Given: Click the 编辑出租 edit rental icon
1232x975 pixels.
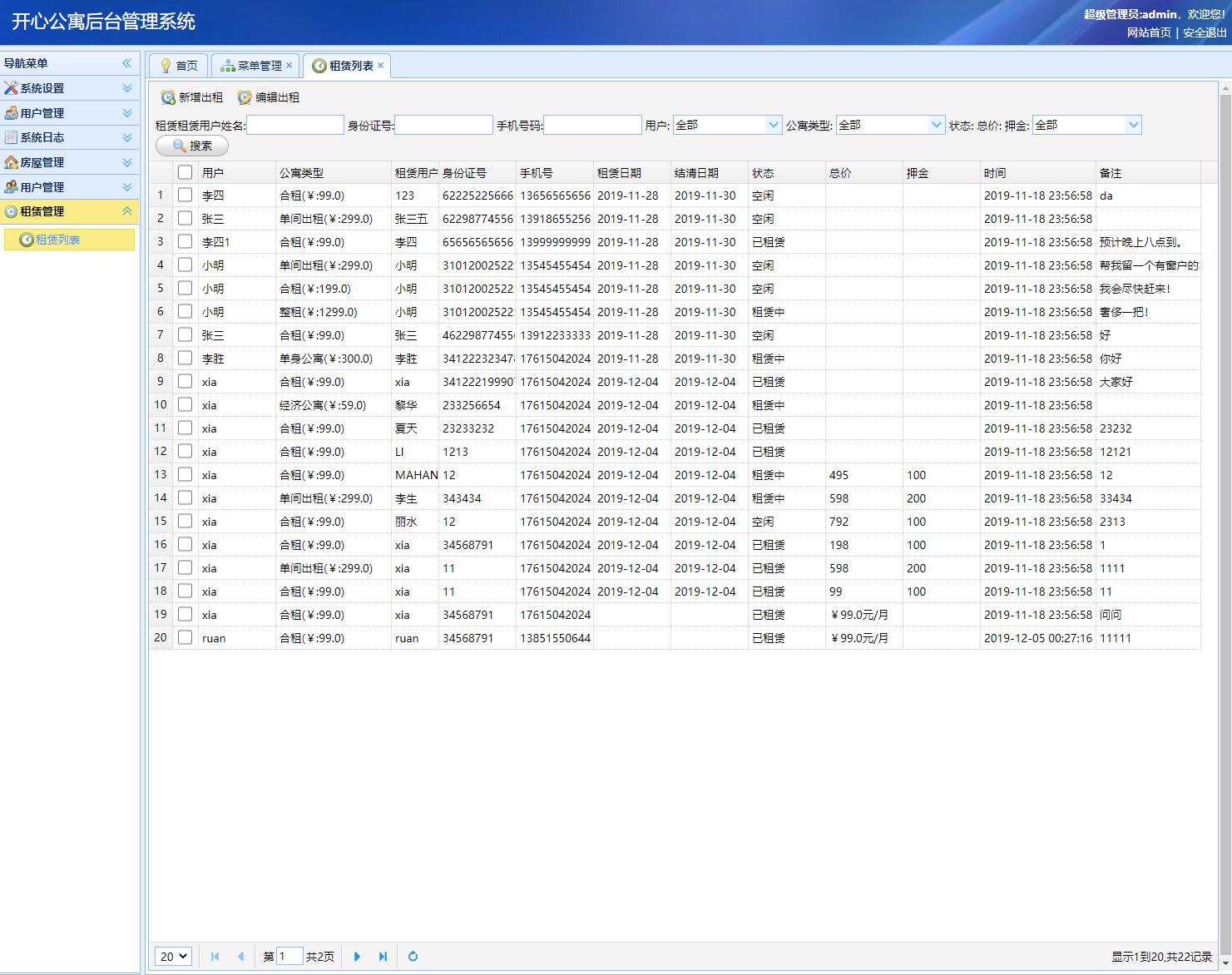Looking at the screenshot, I should click(x=245, y=97).
